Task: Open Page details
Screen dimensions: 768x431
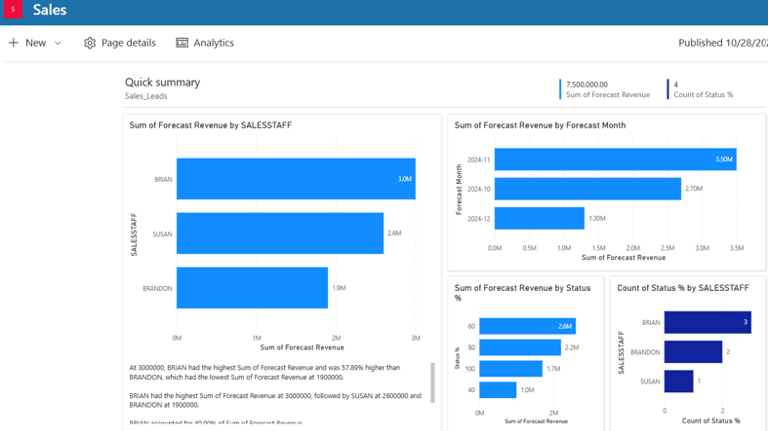Action: click(x=128, y=43)
